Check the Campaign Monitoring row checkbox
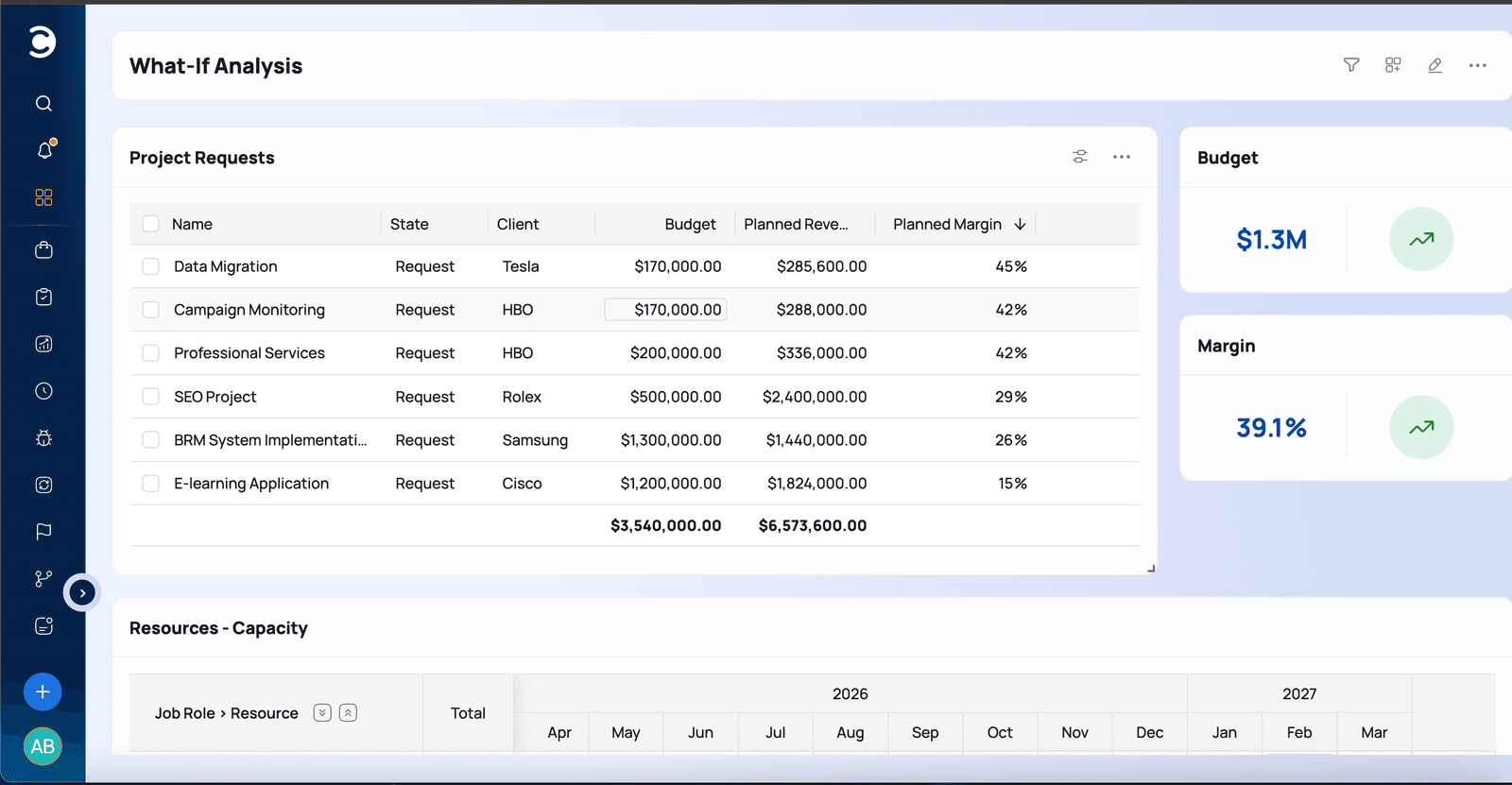 point(150,310)
